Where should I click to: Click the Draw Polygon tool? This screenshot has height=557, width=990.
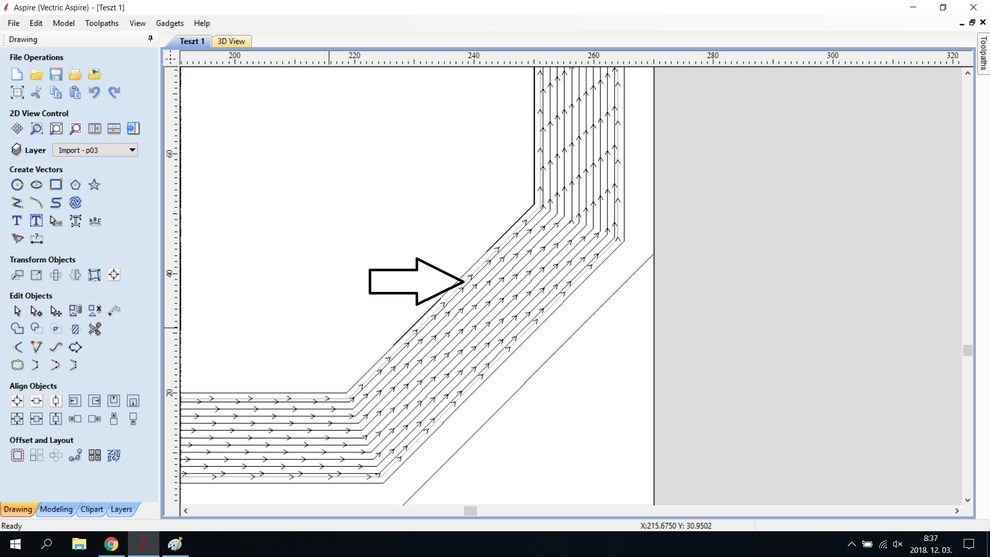click(x=75, y=185)
